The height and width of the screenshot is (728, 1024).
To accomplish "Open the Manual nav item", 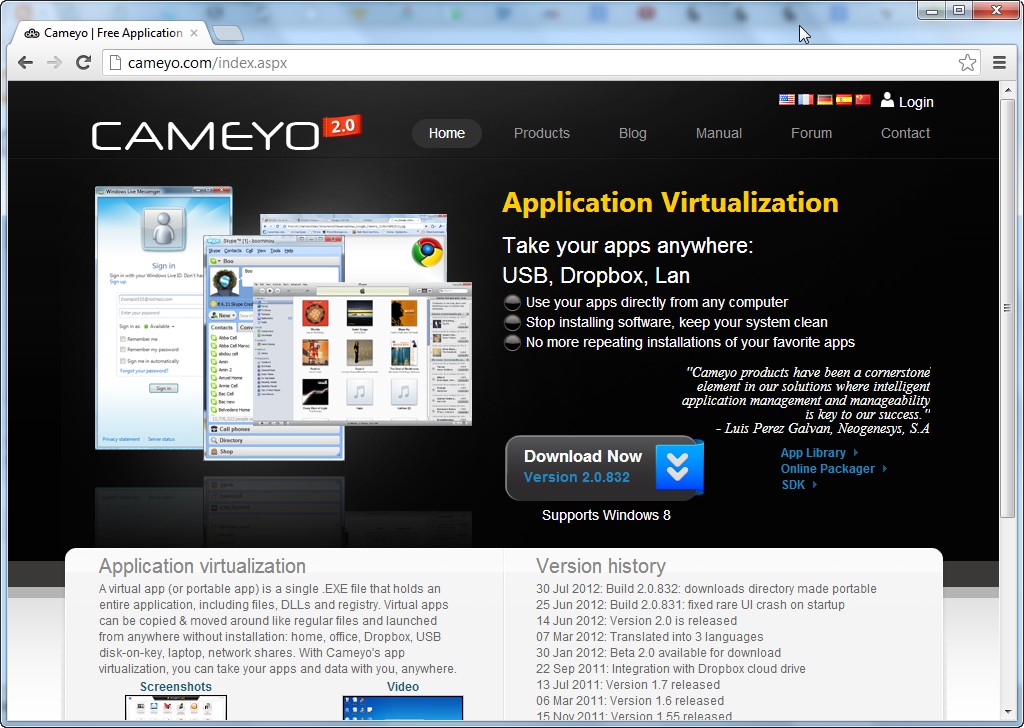I will point(718,133).
